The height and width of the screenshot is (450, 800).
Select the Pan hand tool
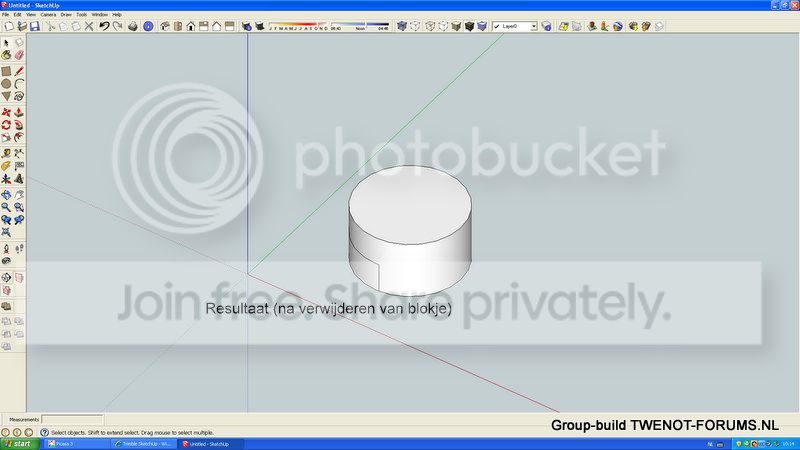point(19,194)
